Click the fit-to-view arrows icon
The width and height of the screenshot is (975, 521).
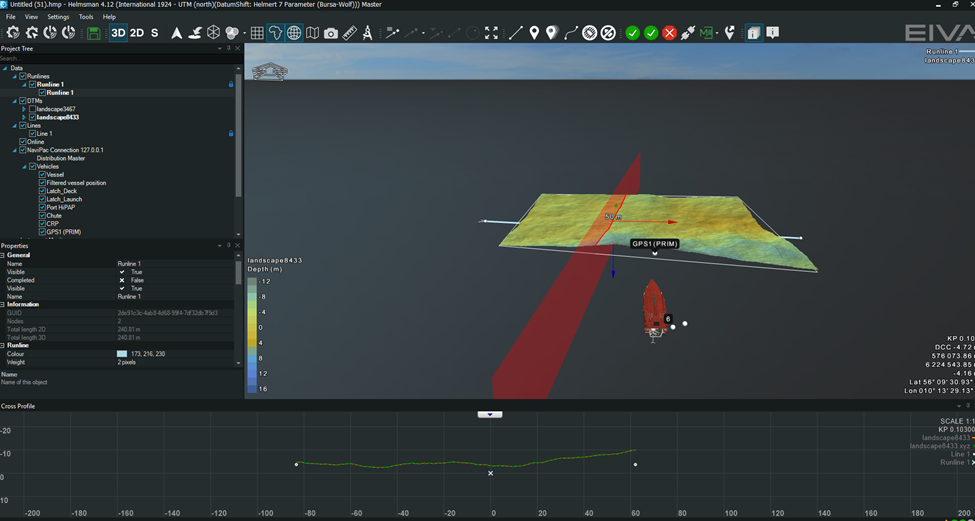[x=491, y=33]
